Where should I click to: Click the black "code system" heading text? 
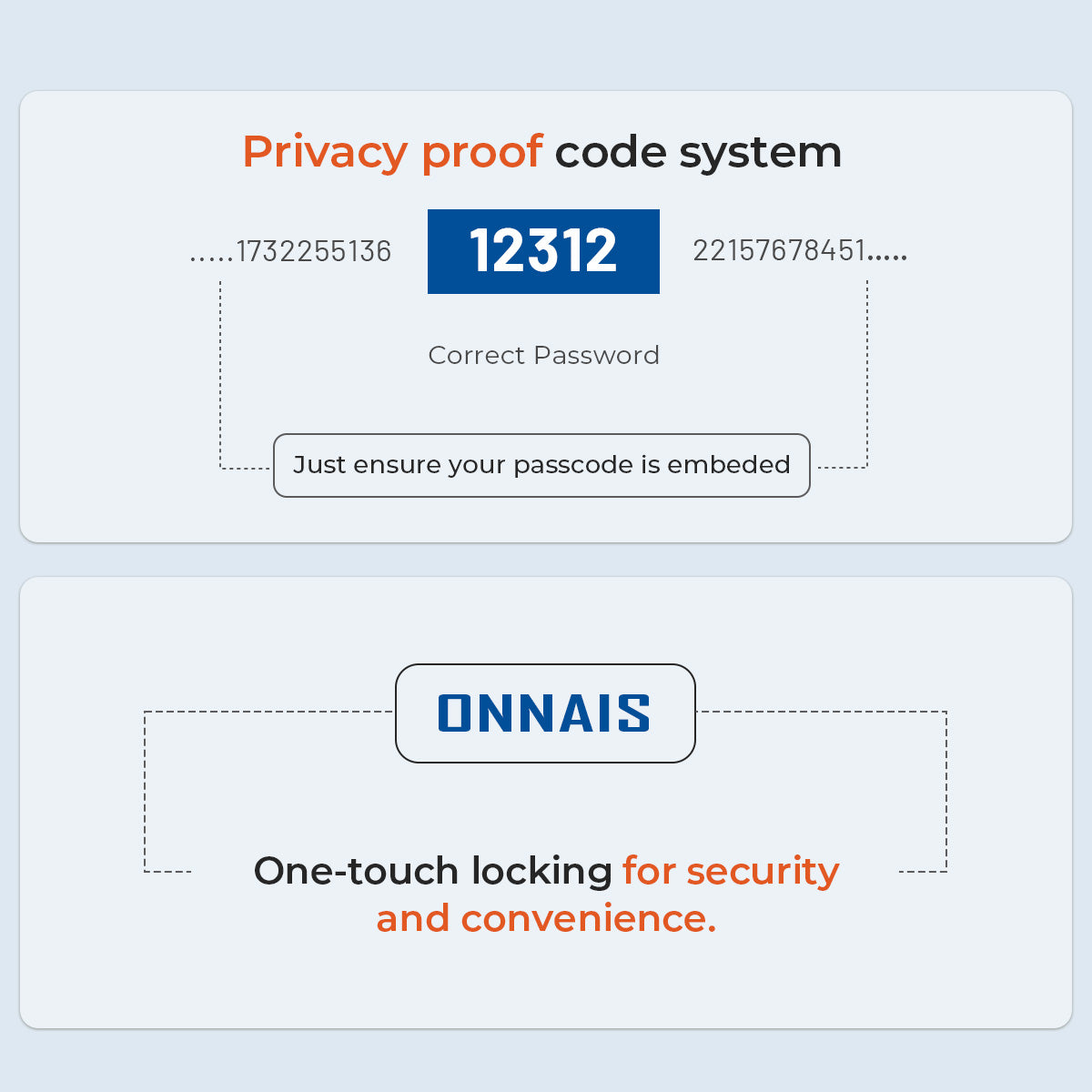698,152
